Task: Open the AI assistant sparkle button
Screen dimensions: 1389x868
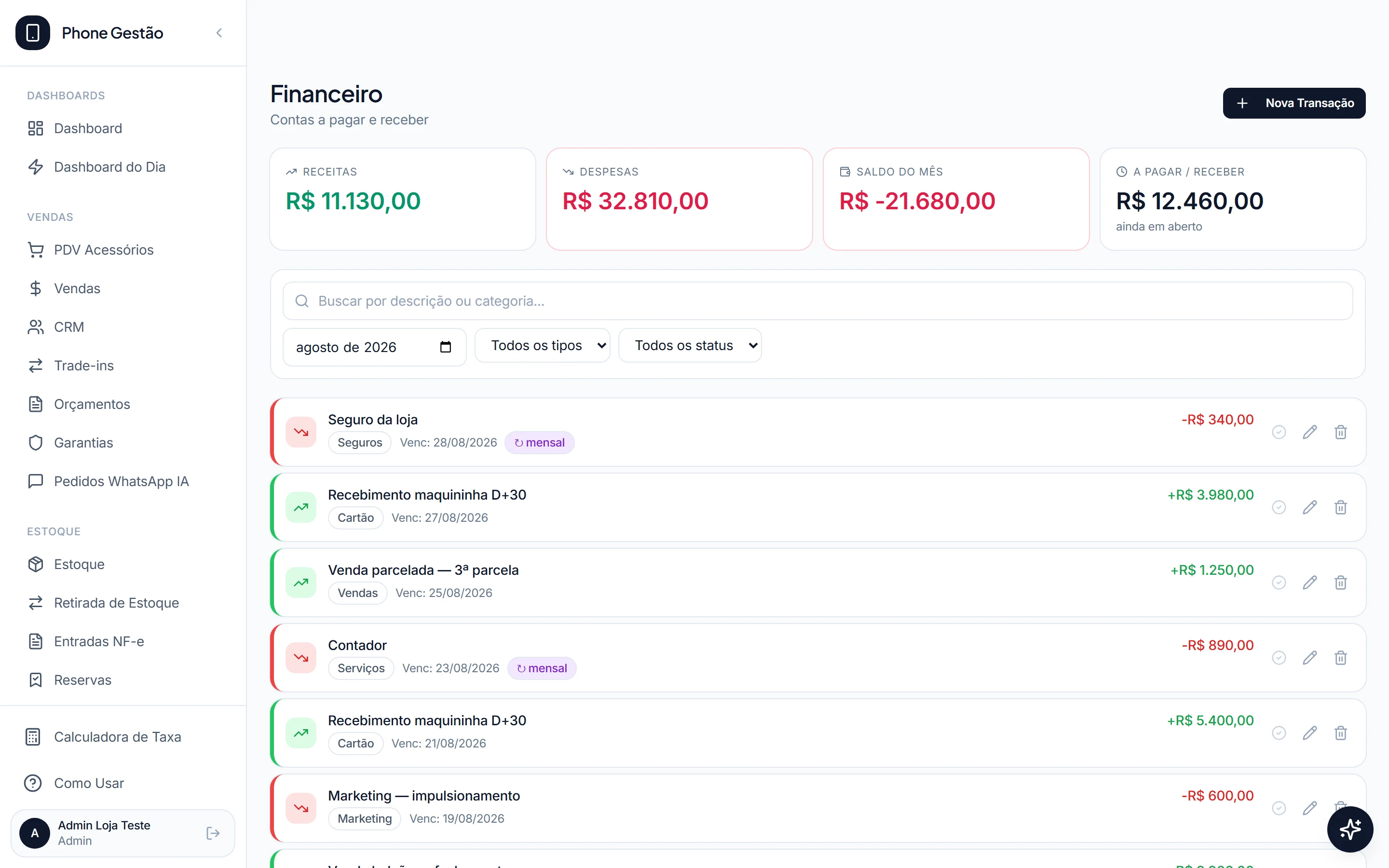Action: [x=1350, y=829]
